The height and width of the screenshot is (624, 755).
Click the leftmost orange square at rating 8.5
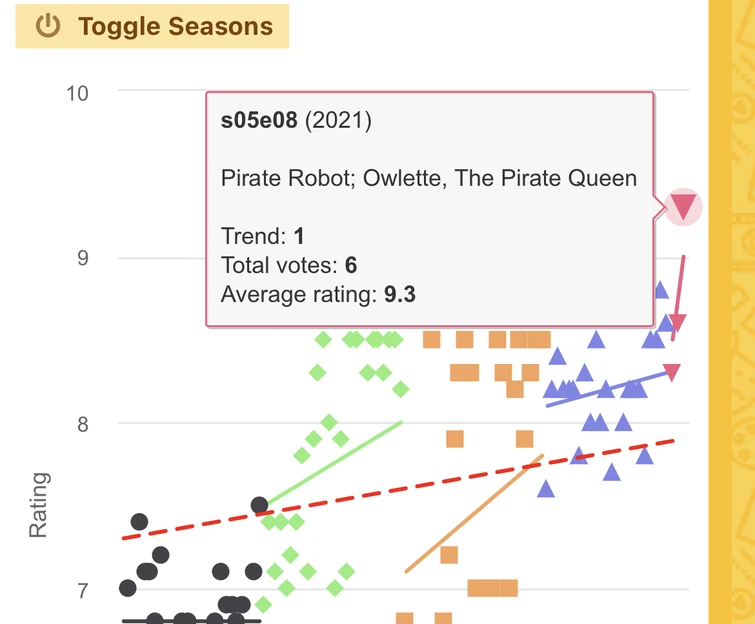pos(432,340)
